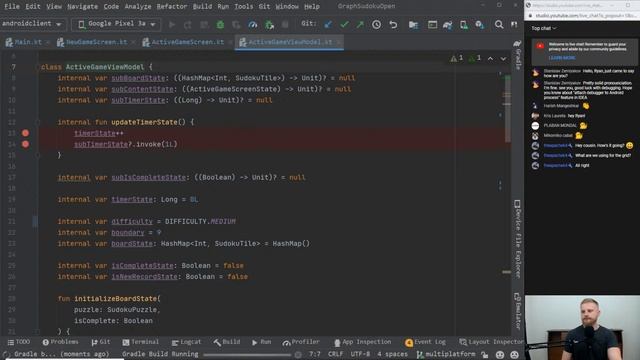Viewport: 640px width, 360px height.
Task: Expand the Top chat dropdown
Action: tap(544, 28)
